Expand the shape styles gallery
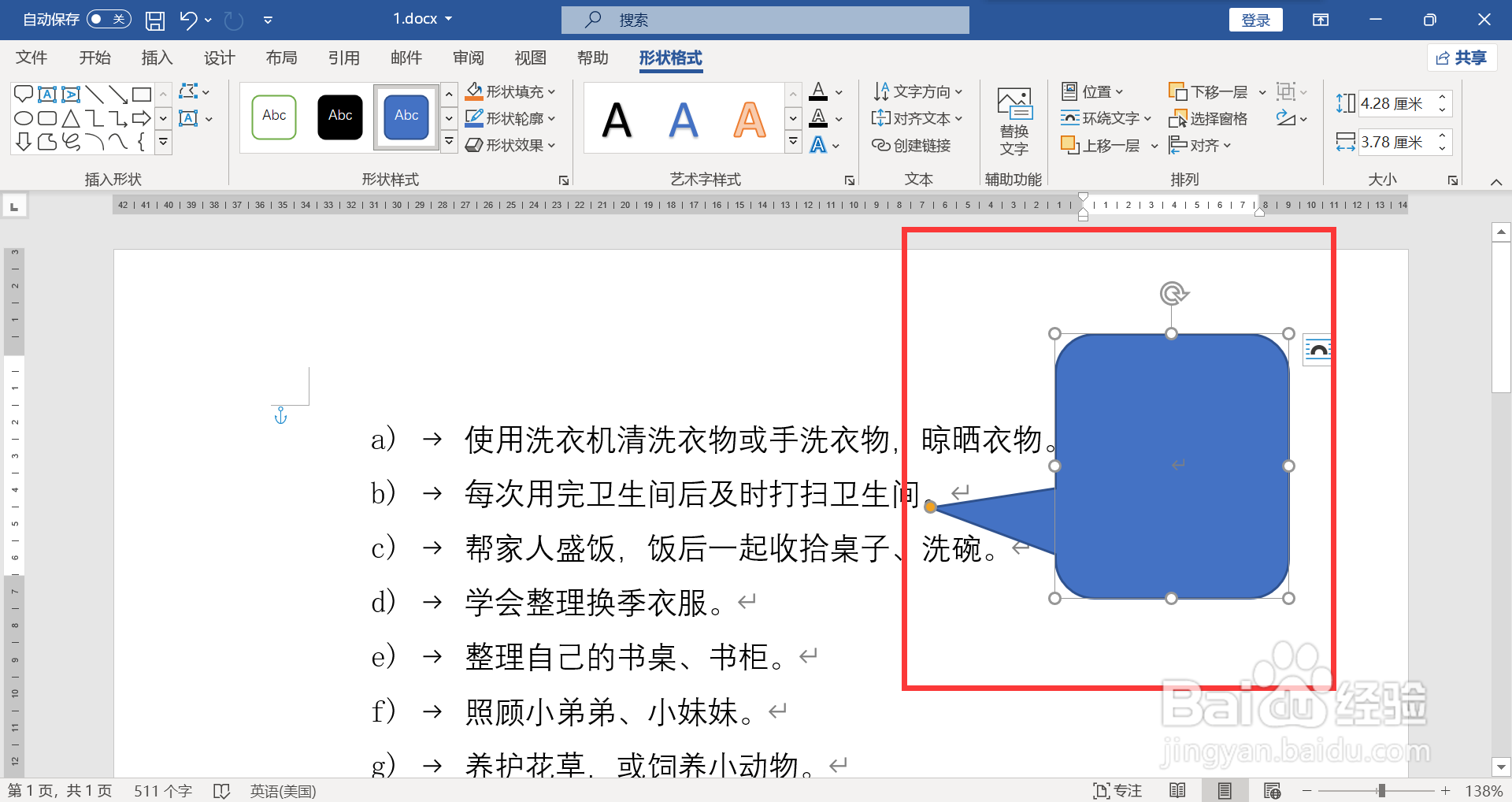1512x802 pixels. point(449,143)
